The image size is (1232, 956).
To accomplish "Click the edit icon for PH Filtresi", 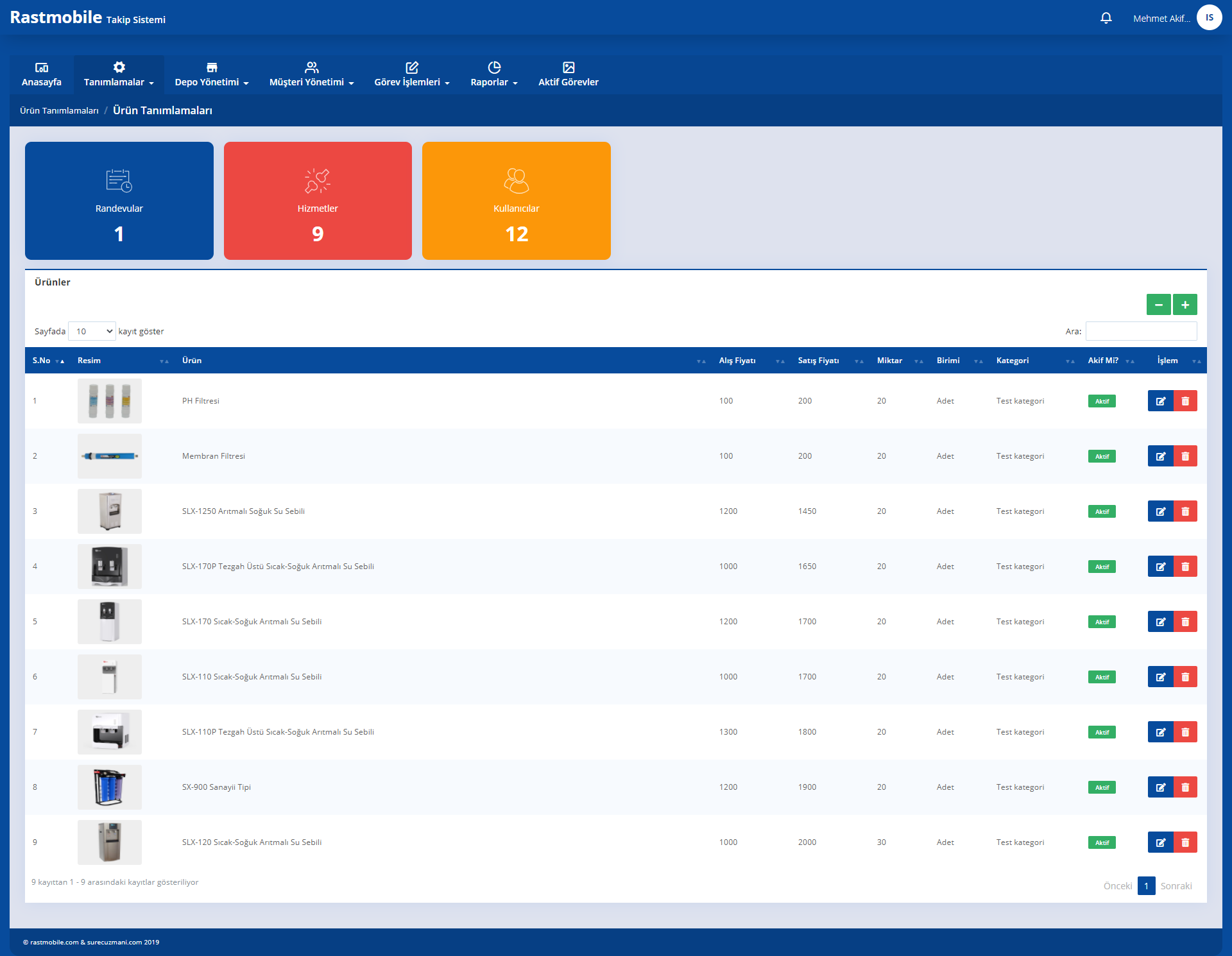I will (x=1160, y=401).
